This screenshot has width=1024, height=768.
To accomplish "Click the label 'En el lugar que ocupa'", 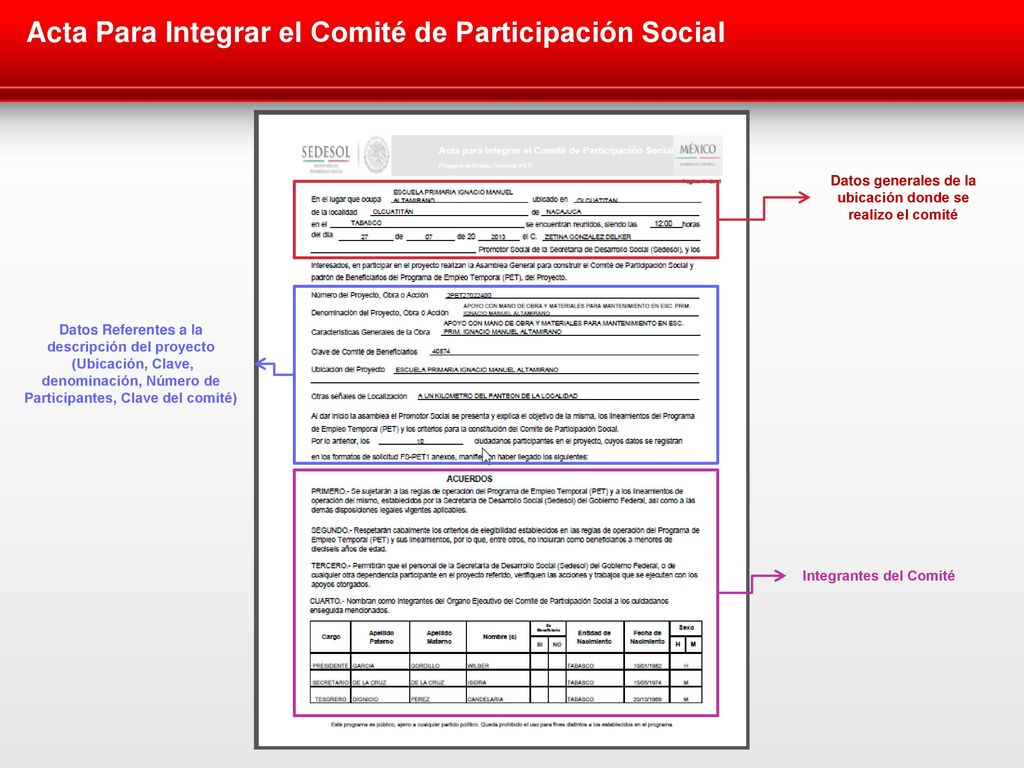I will click(x=346, y=199).
